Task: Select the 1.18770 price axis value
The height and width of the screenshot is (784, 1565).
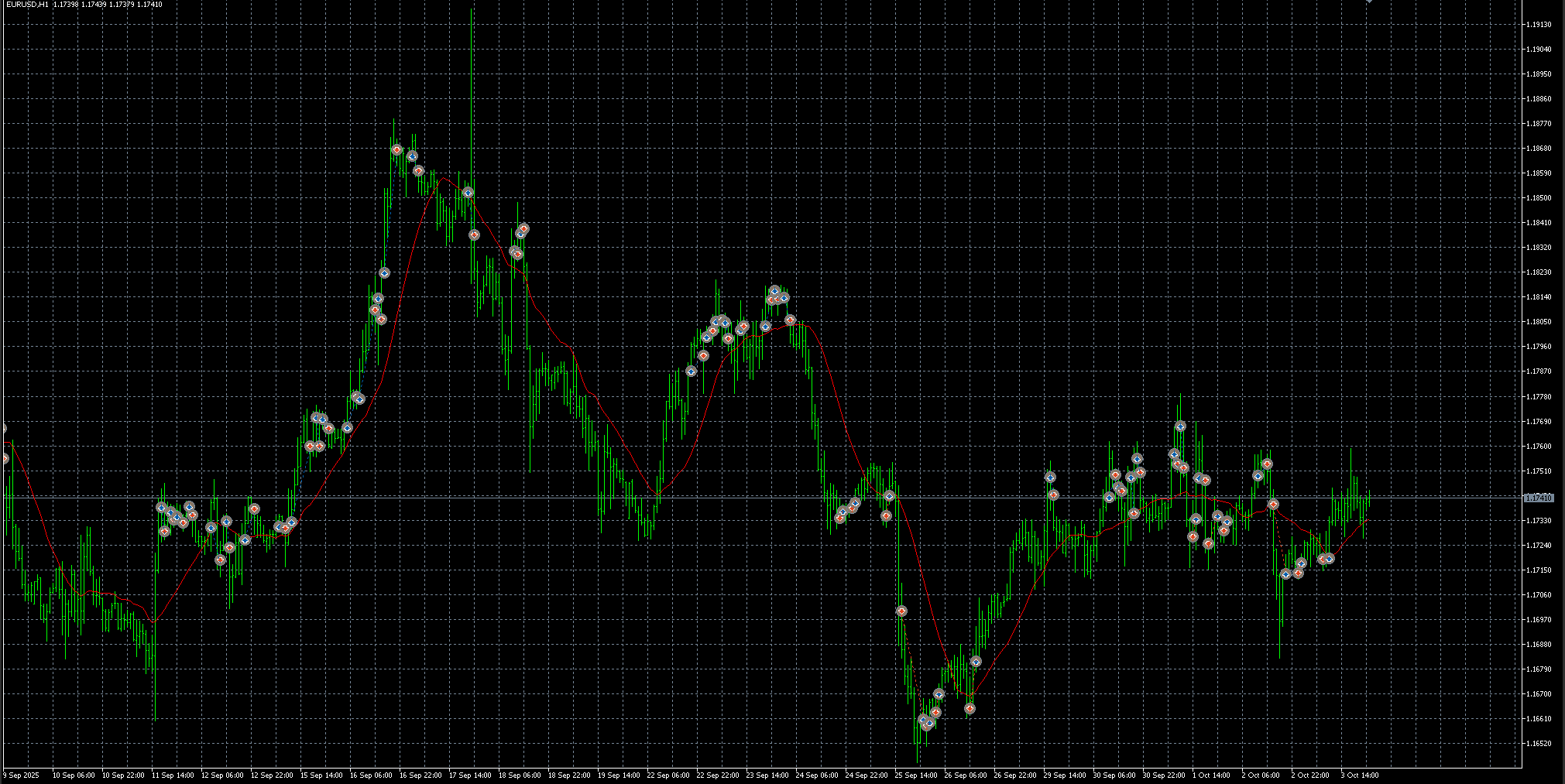Action: tap(1539, 124)
